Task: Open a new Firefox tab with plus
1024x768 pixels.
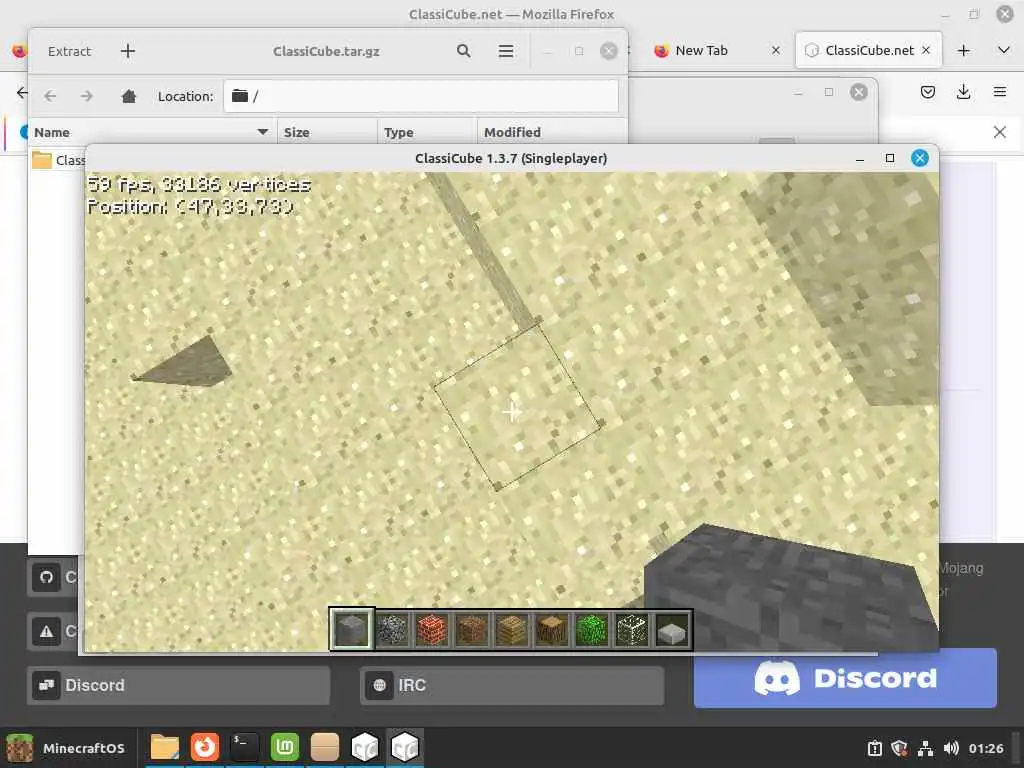Action: 963,50
